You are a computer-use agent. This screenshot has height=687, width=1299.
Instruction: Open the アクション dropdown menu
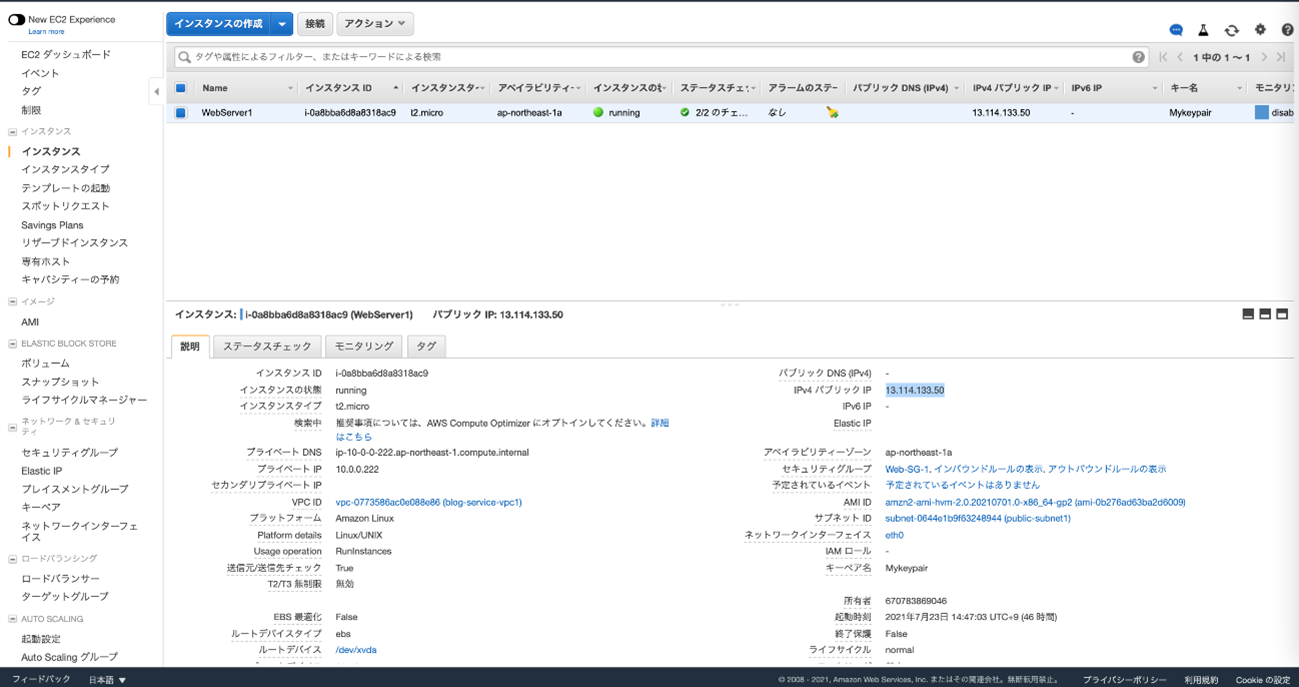(375, 24)
